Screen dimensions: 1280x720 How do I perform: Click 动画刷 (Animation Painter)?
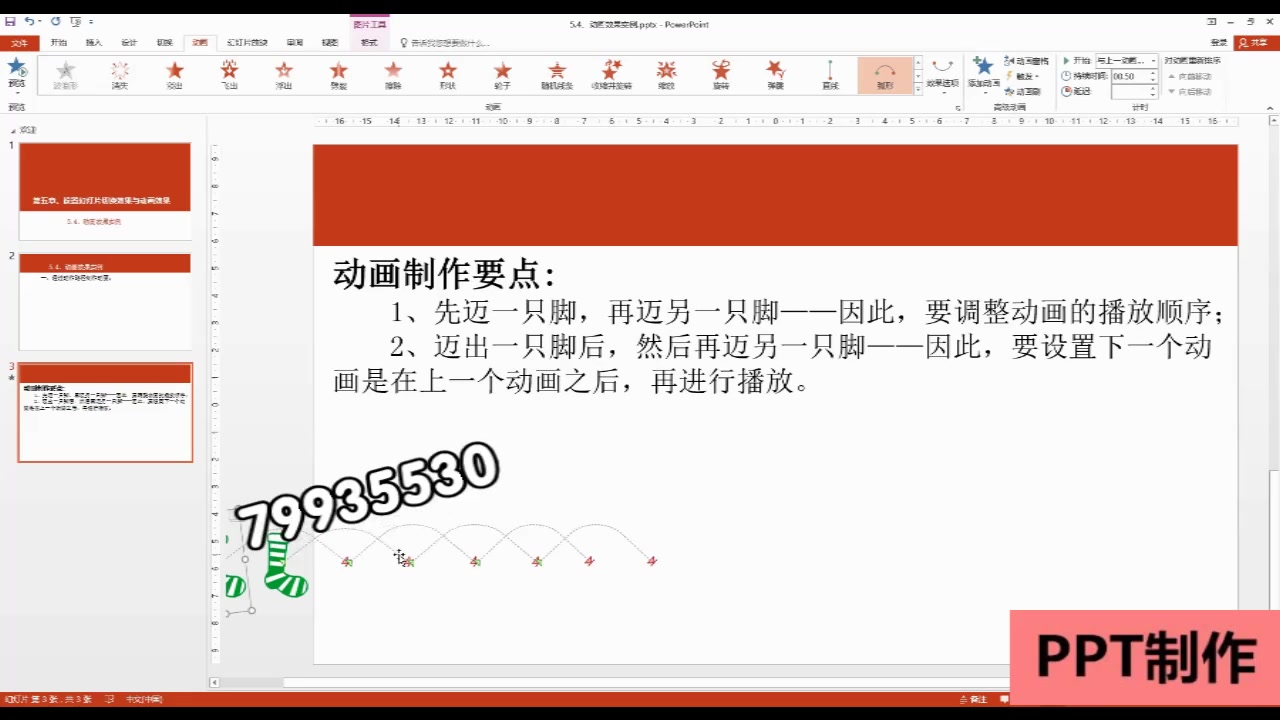coord(1024,91)
